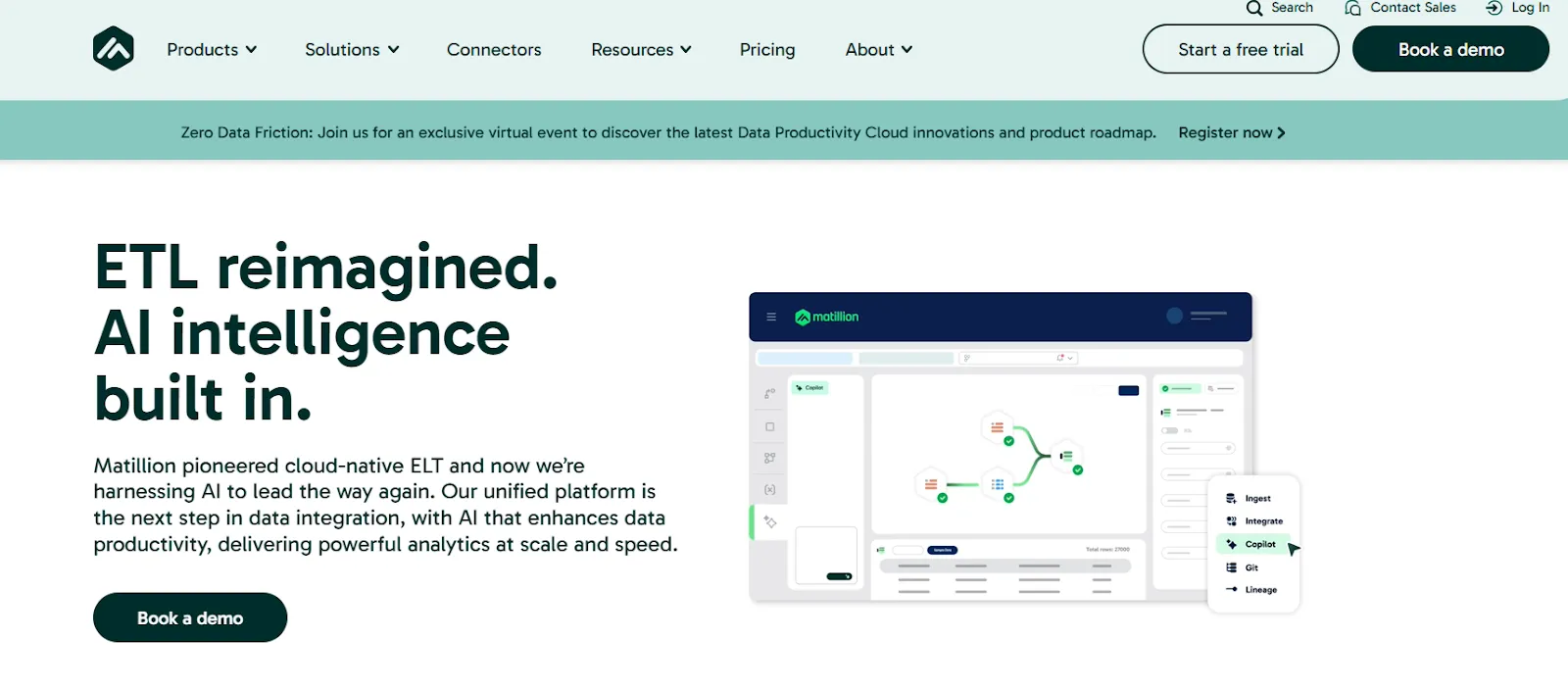Open the Resources menu

(x=641, y=49)
